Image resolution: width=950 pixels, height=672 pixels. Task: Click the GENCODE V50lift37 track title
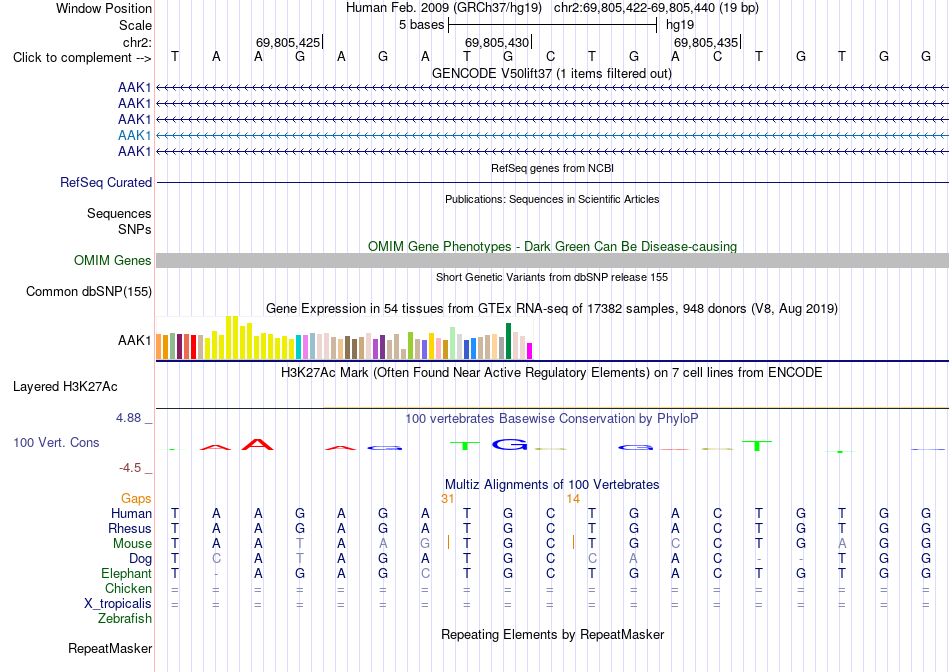(552, 73)
